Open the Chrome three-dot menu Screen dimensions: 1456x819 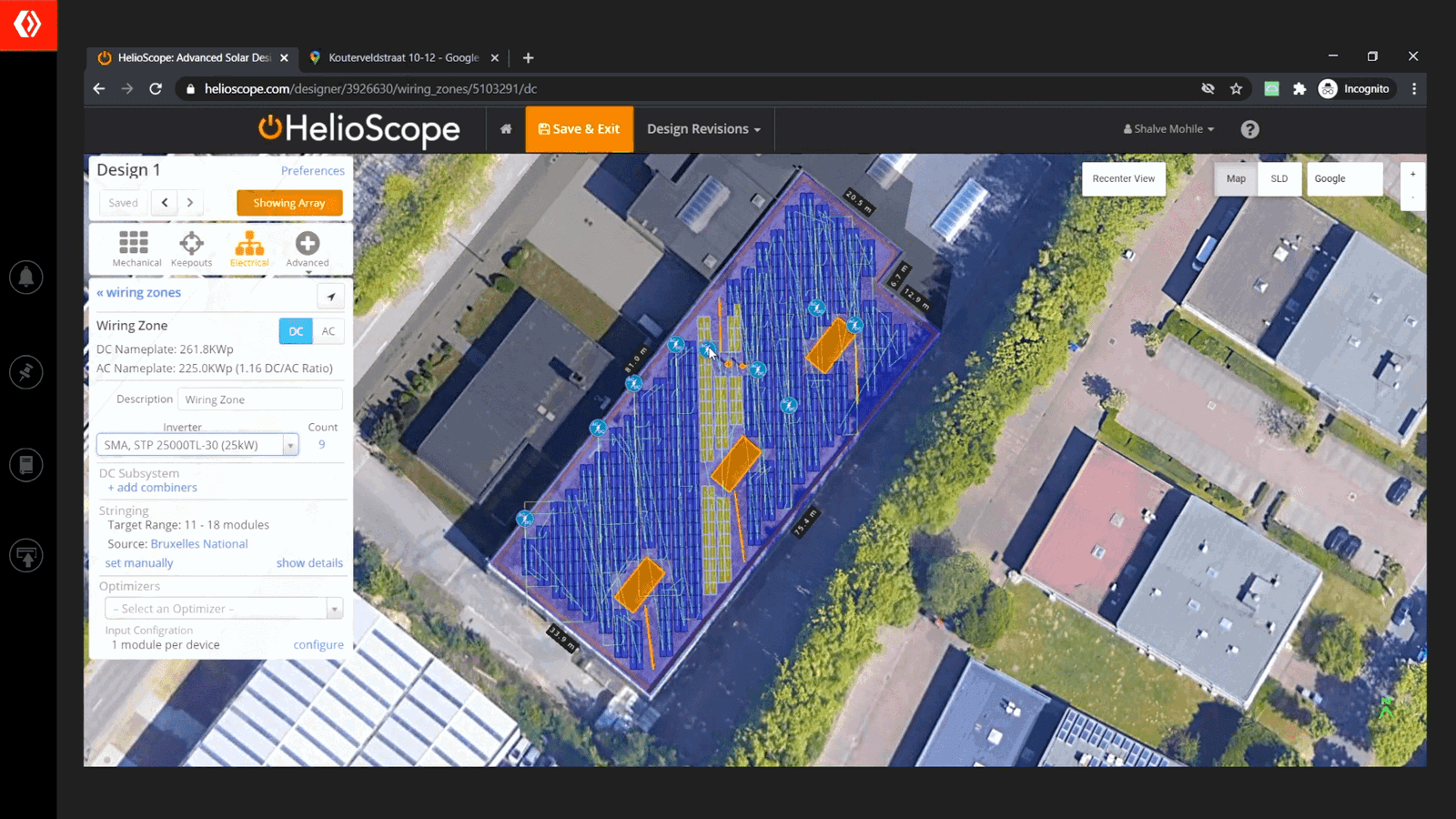1413,88
